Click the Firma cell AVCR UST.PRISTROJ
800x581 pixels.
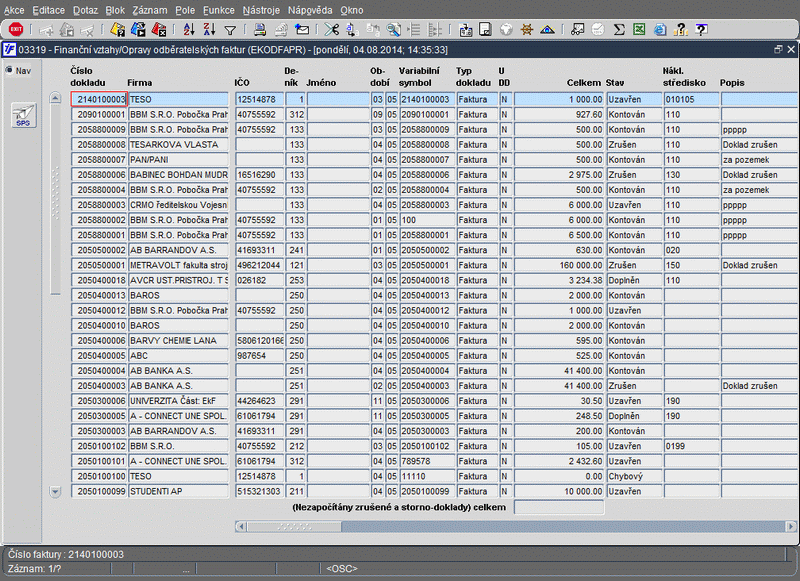[x=178, y=280]
